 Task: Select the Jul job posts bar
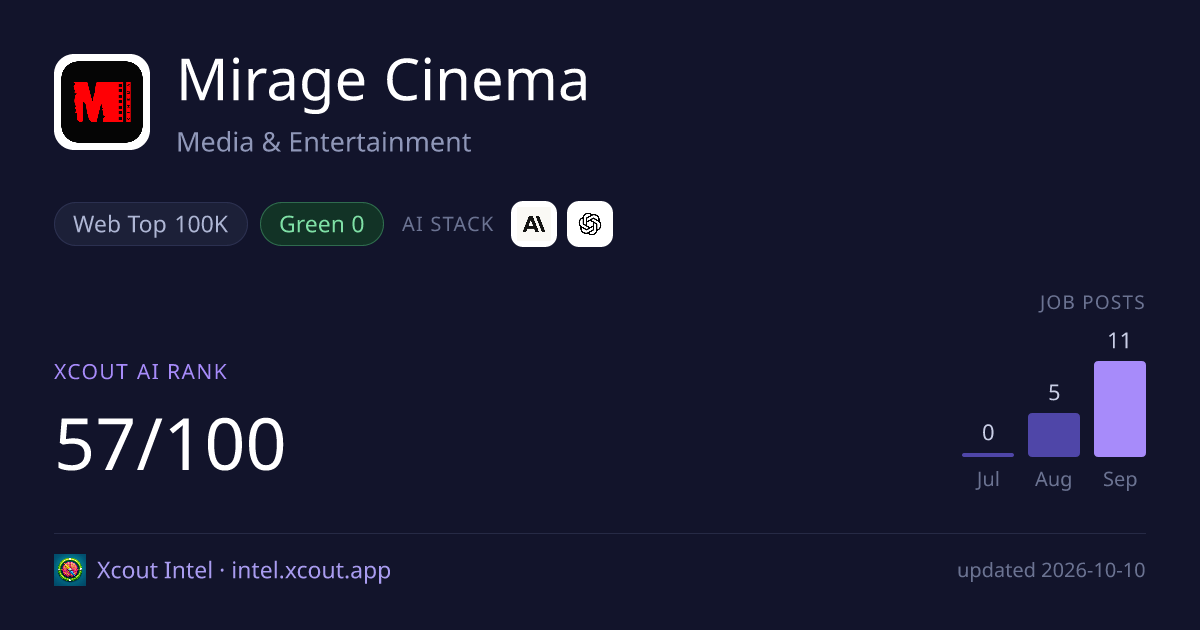988,455
